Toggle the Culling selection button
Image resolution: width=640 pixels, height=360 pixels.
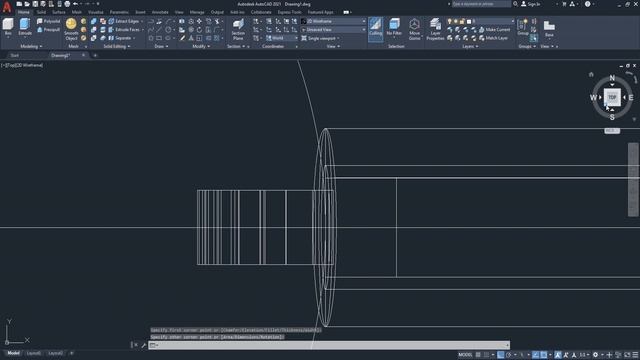[x=376, y=28]
